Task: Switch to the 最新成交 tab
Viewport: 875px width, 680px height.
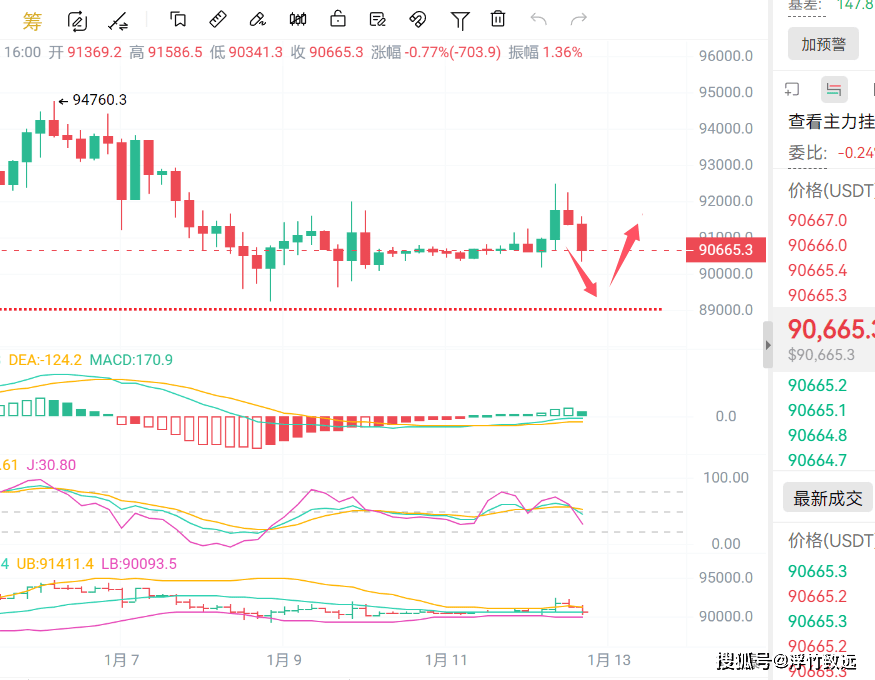Action: point(827,498)
